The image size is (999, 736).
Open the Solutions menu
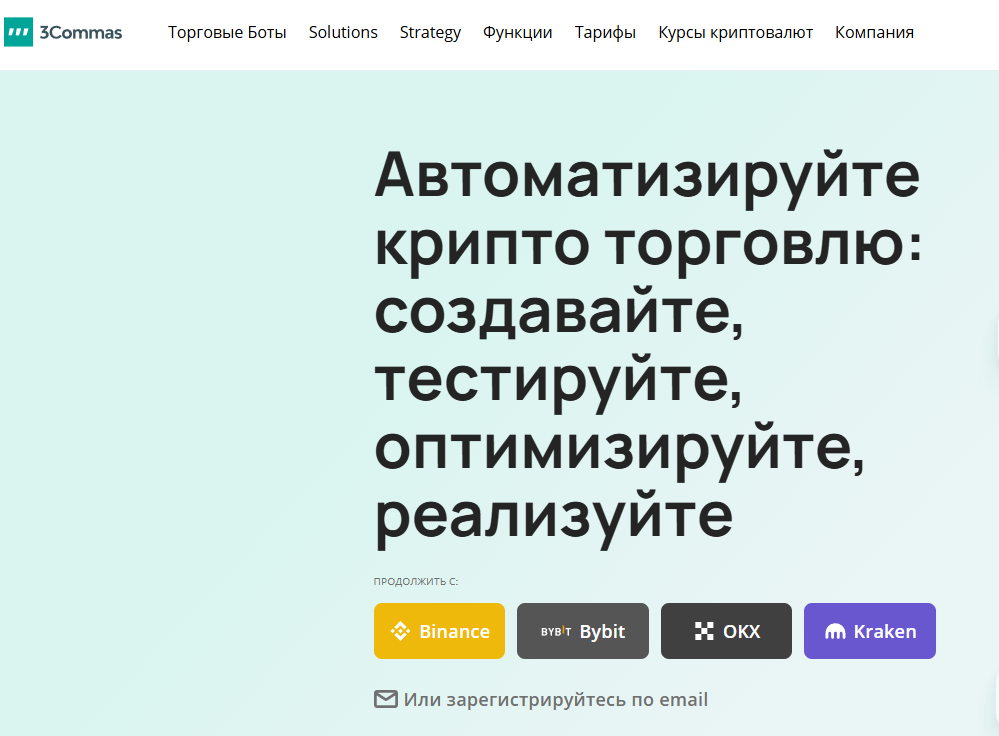point(343,32)
